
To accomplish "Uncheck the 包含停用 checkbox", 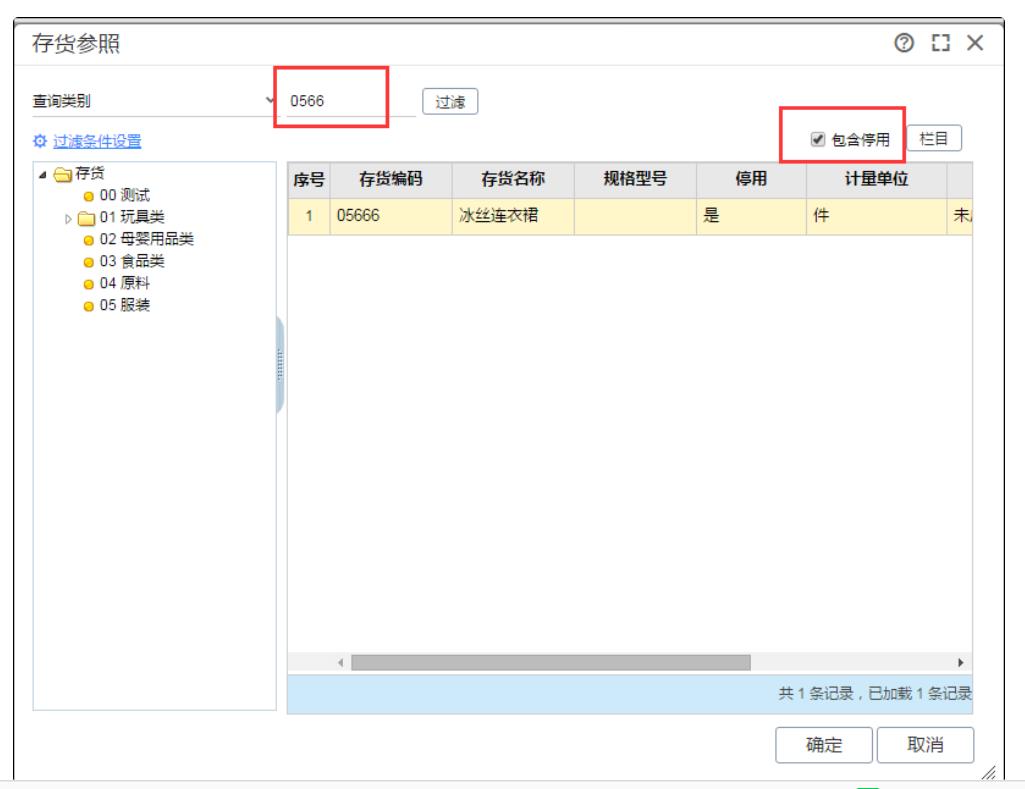I will pos(818,140).
